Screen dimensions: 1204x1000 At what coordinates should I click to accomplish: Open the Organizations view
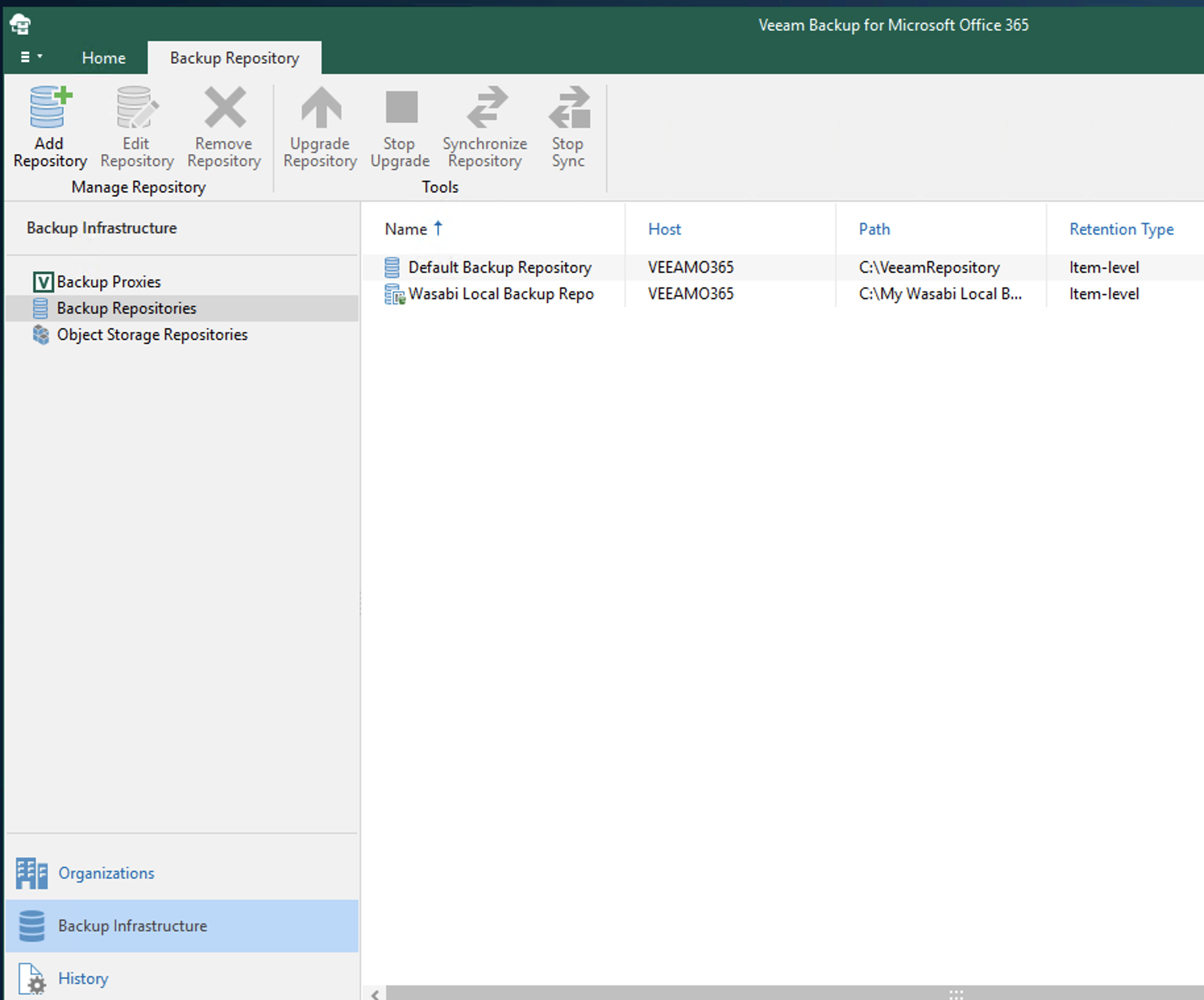click(182, 873)
